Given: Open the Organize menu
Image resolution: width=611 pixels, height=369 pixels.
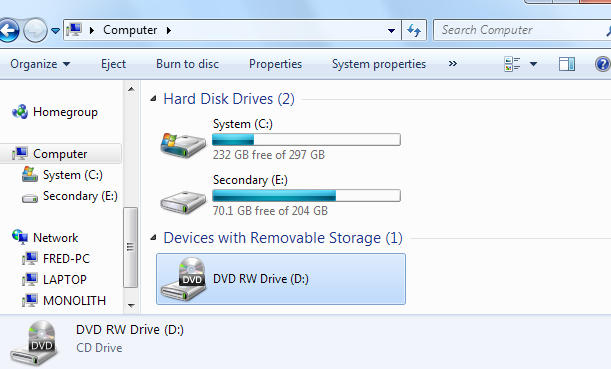Looking at the screenshot, I should (x=40, y=64).
